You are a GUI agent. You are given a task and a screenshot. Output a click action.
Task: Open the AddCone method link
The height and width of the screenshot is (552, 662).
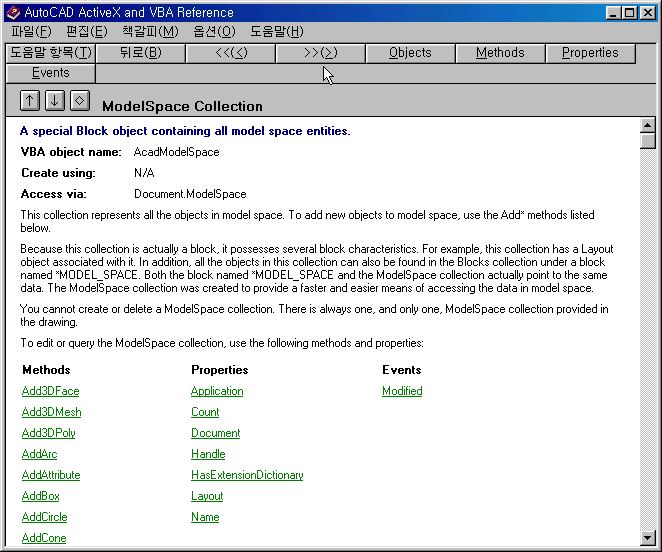pos(44,538)
